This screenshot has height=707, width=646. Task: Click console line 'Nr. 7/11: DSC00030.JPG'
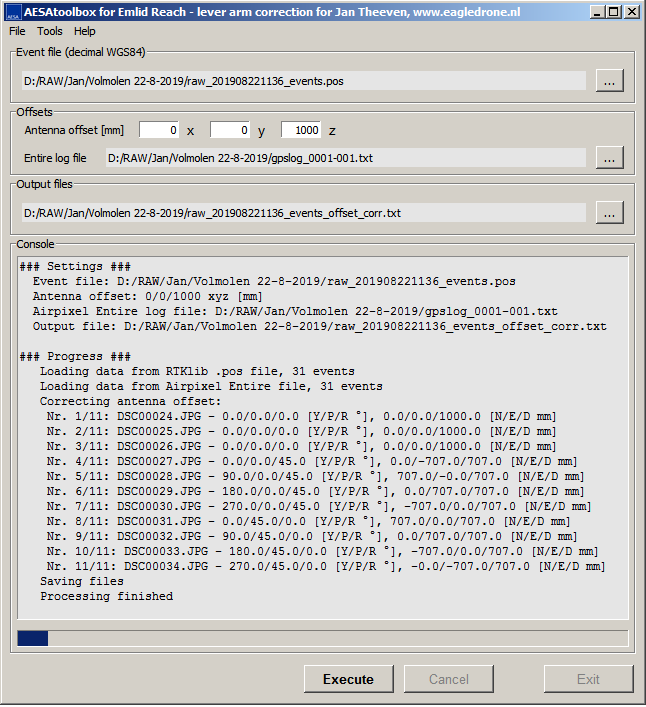(x=319, y=506)
